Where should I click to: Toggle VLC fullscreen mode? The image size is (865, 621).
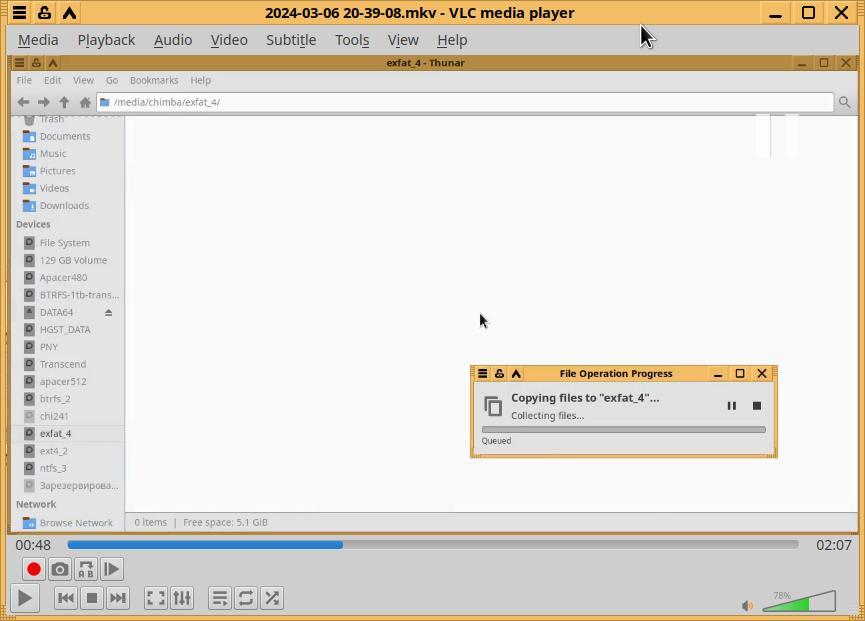[x=156, y=598]
